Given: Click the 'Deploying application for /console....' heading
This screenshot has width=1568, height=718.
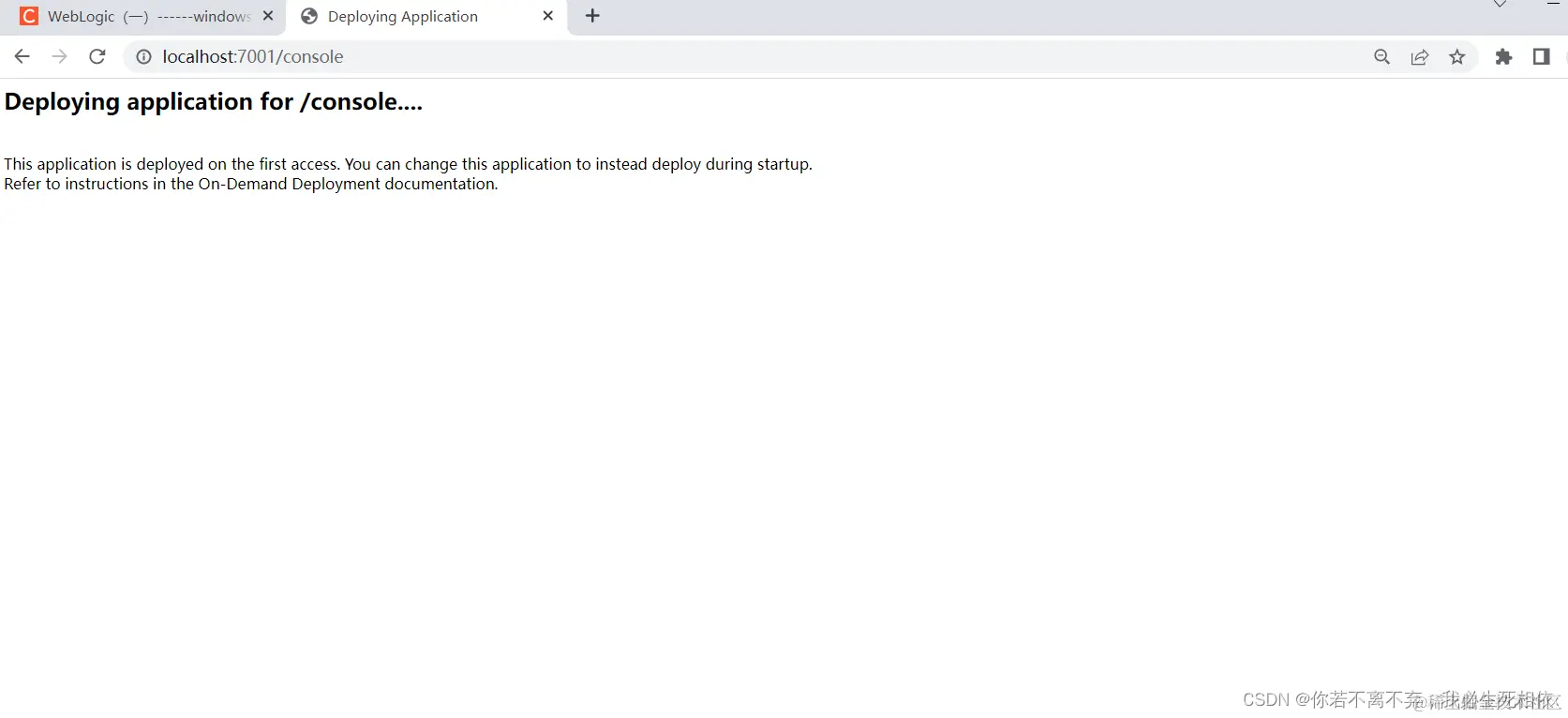Looking at the screenshot, I should point(214,102).
